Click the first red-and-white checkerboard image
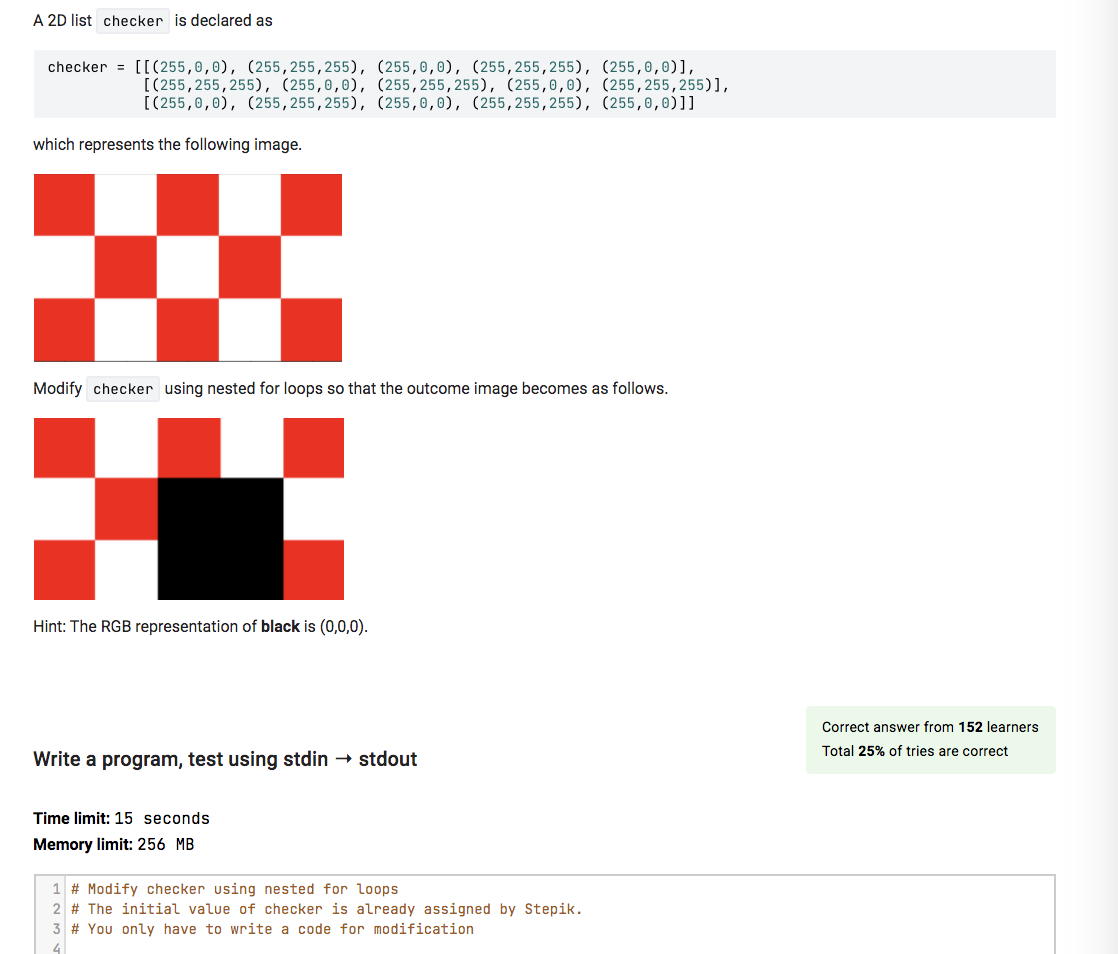Image resolution: width=1118 pixels, height=954 pixels. click(x=188, y=267)
